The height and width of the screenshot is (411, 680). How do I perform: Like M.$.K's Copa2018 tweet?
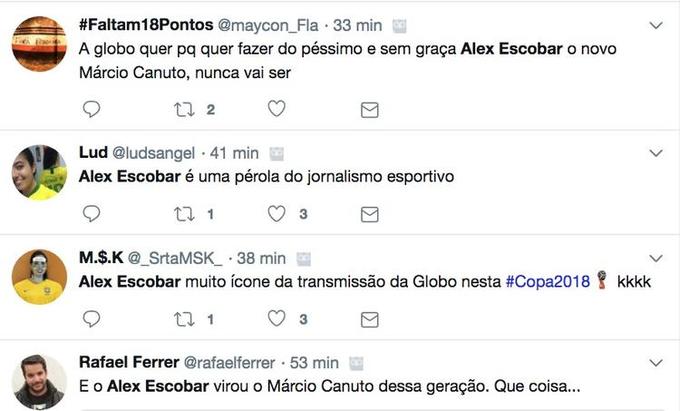pos(277,319)
